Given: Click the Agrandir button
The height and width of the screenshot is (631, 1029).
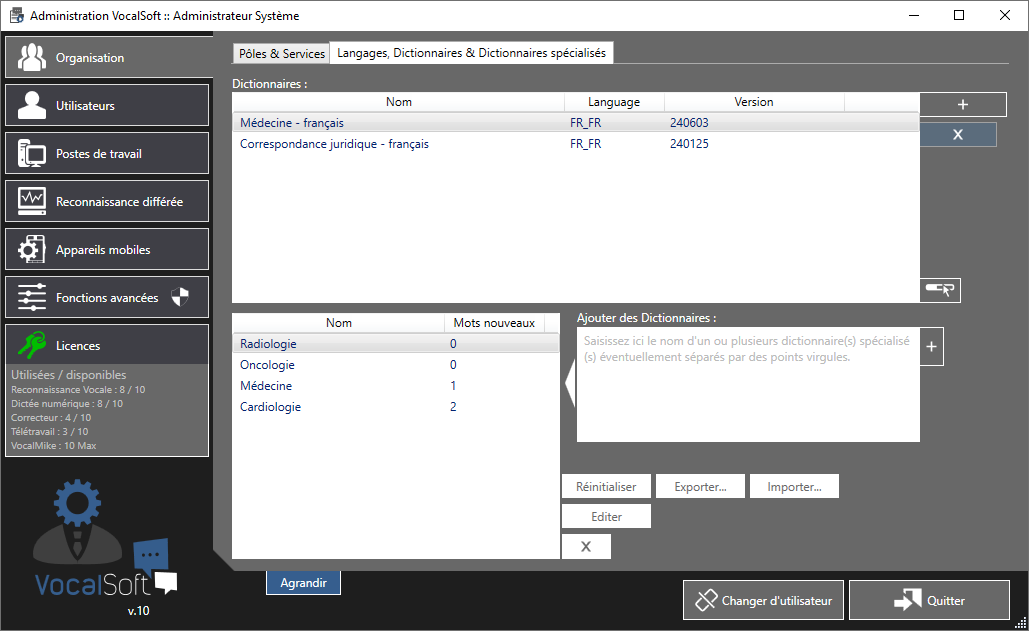Looking at the screenshot, I should (x=303, y=582).
